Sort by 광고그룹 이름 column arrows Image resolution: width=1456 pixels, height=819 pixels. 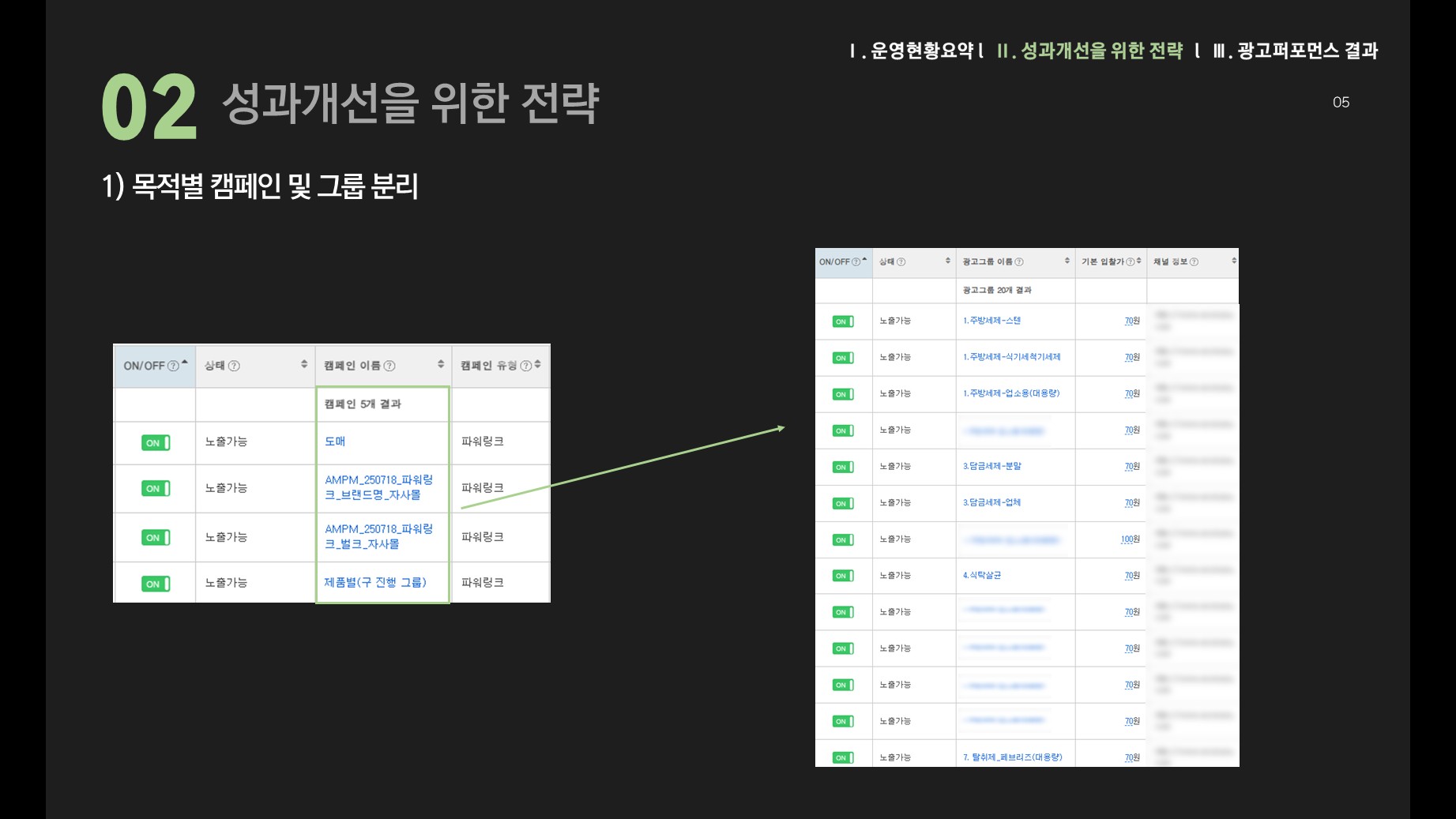coord(1067,261)
